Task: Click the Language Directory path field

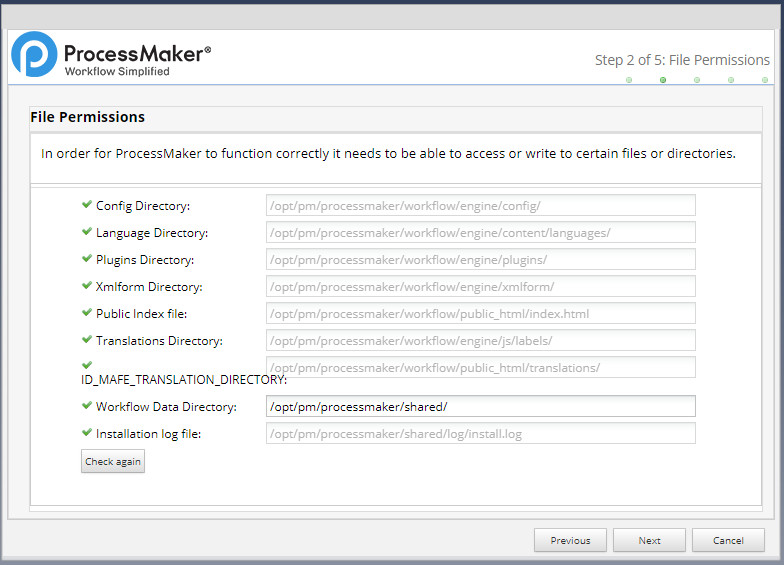Action: [x=480, y=232]
